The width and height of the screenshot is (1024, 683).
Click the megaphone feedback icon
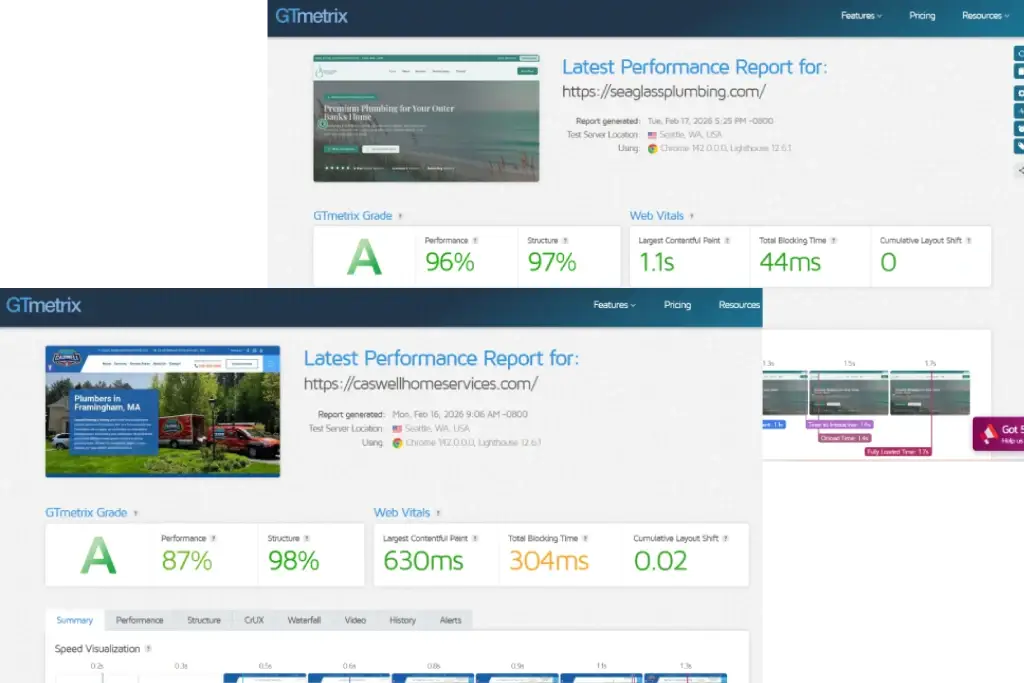tap(990, 432)
